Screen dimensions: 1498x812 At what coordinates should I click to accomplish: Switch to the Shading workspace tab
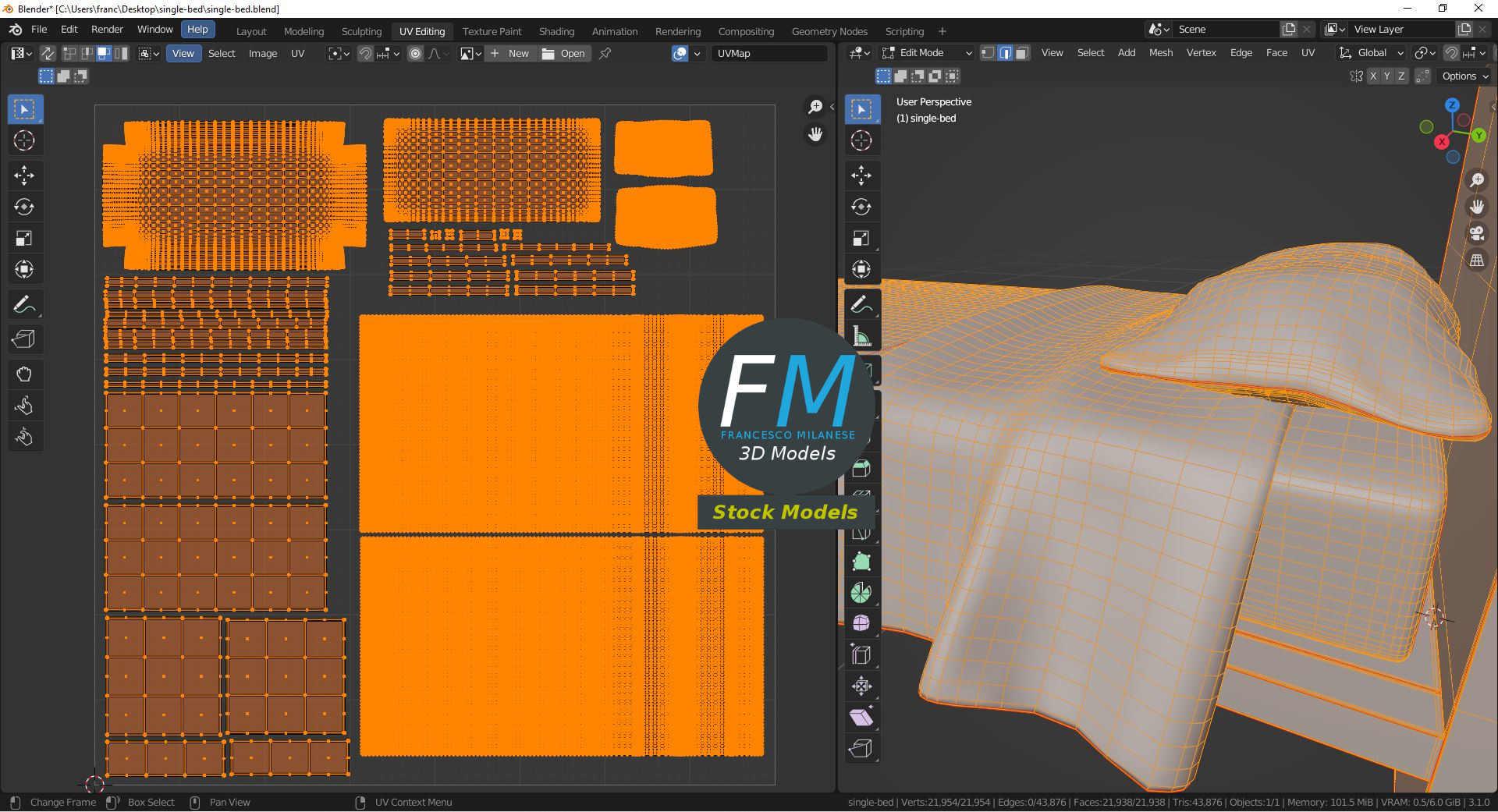(556, 31)
